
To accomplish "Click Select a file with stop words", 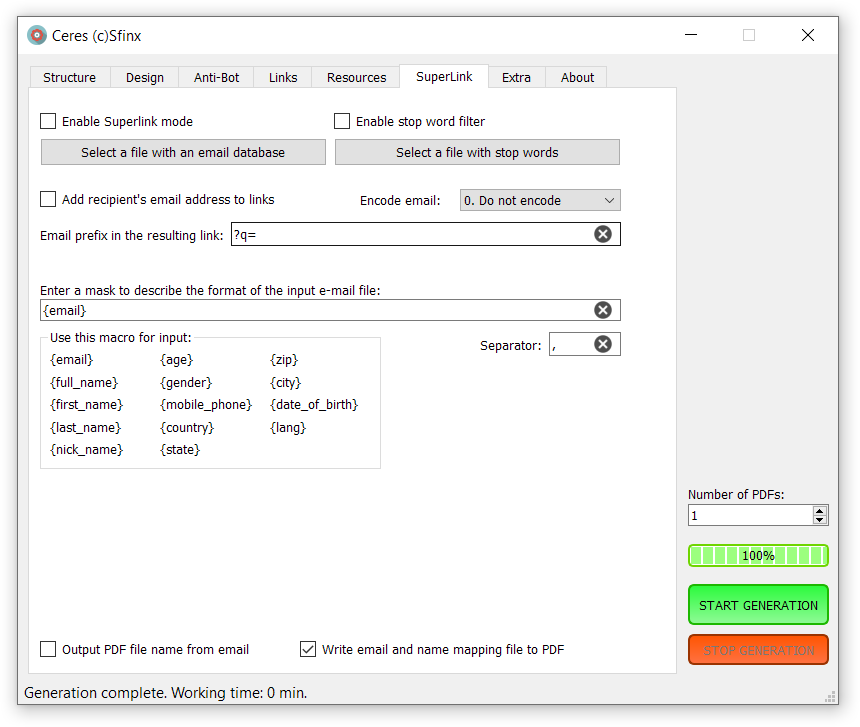I will pos(477,152).
